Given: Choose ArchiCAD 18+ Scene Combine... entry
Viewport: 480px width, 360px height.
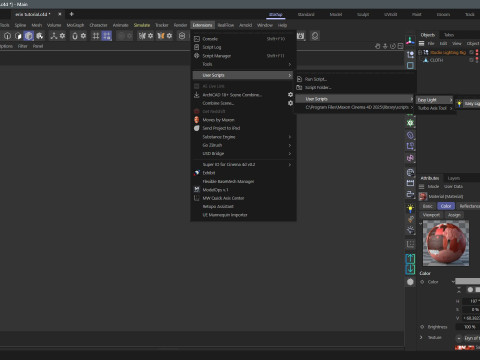Looking at the screenshot, I should pos(232,95).
